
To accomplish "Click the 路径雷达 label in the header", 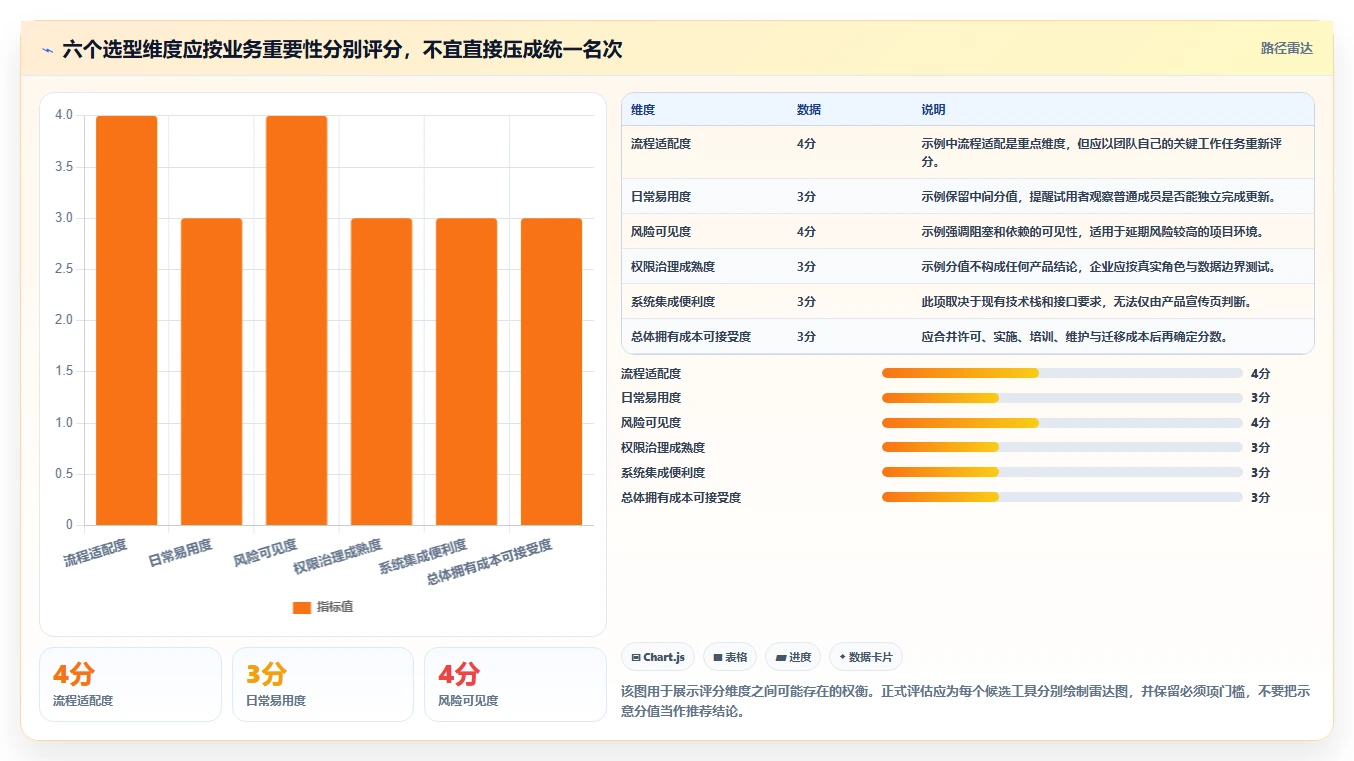I will coord(1286,48).
